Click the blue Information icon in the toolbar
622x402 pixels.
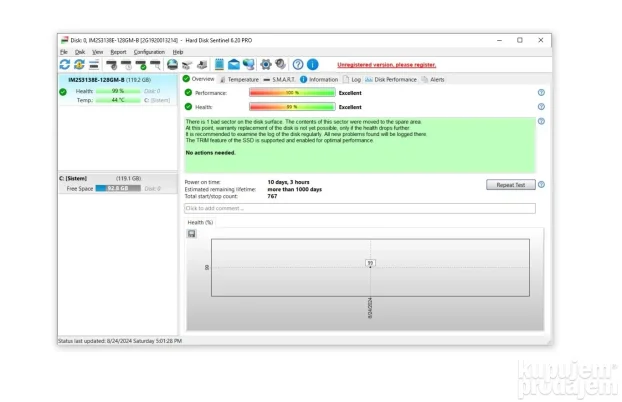pyautogui.click(x=312, y=65)
